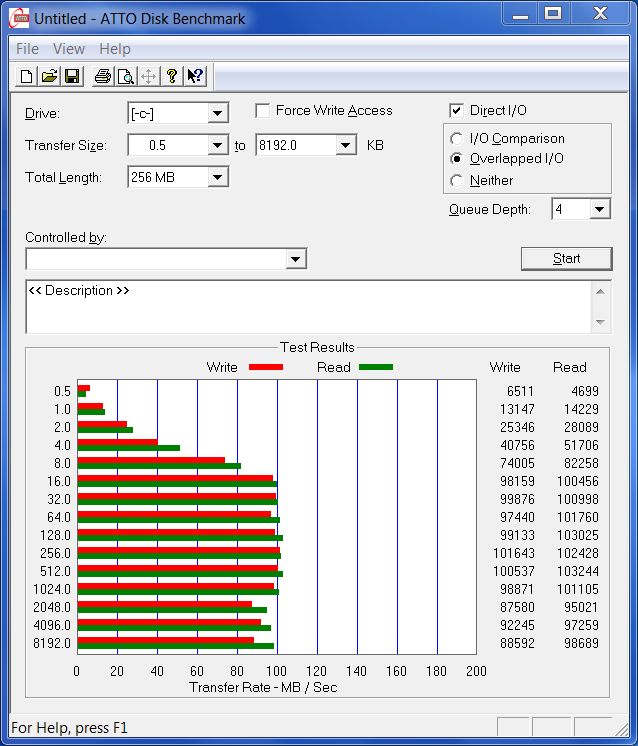Viewport: 638px width, 746px height.
Task: Uncheck the Direct I/O checkbox
Action: click(x=456, y=111)
